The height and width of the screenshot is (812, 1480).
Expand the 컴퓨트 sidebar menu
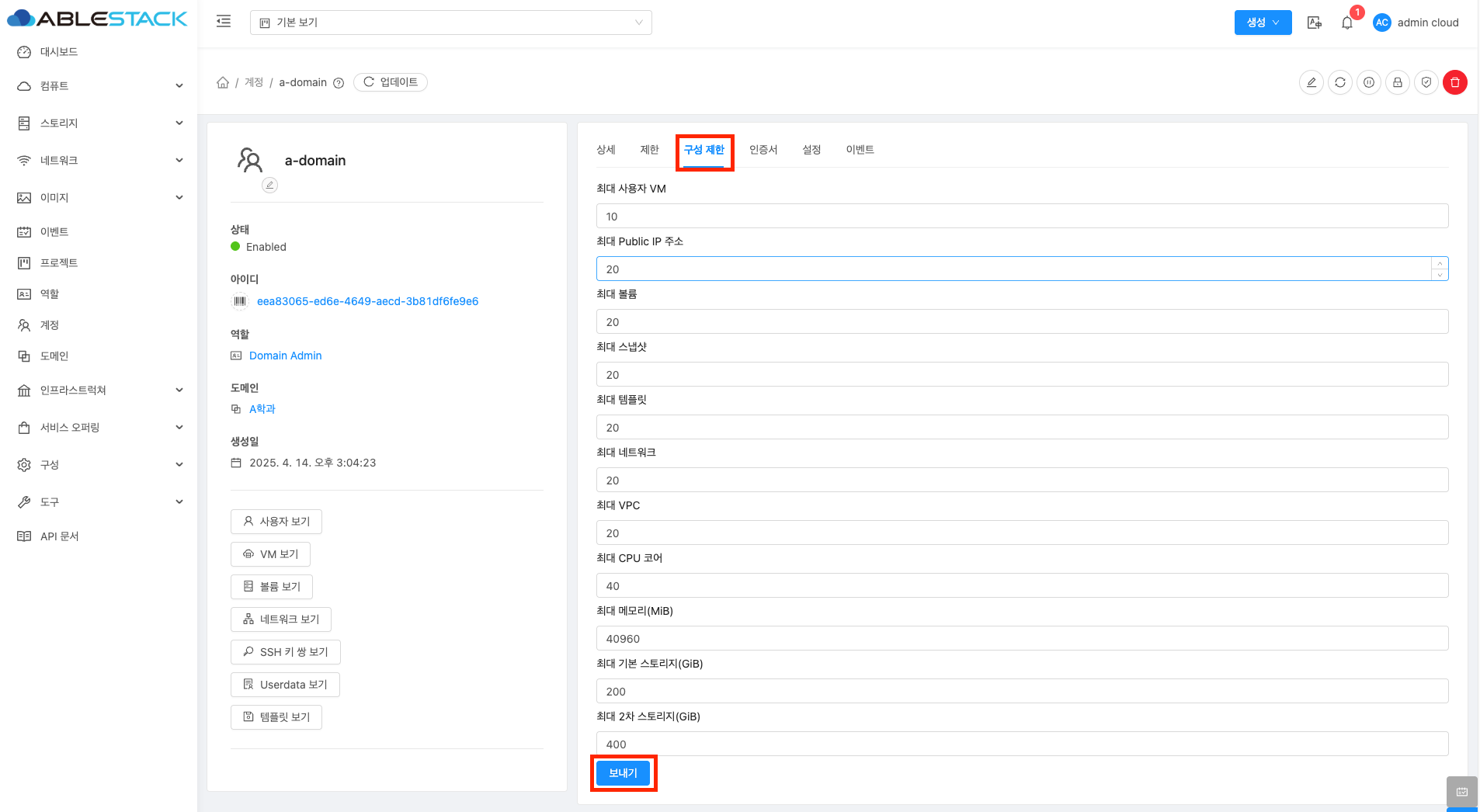click(x=100, y=86)
